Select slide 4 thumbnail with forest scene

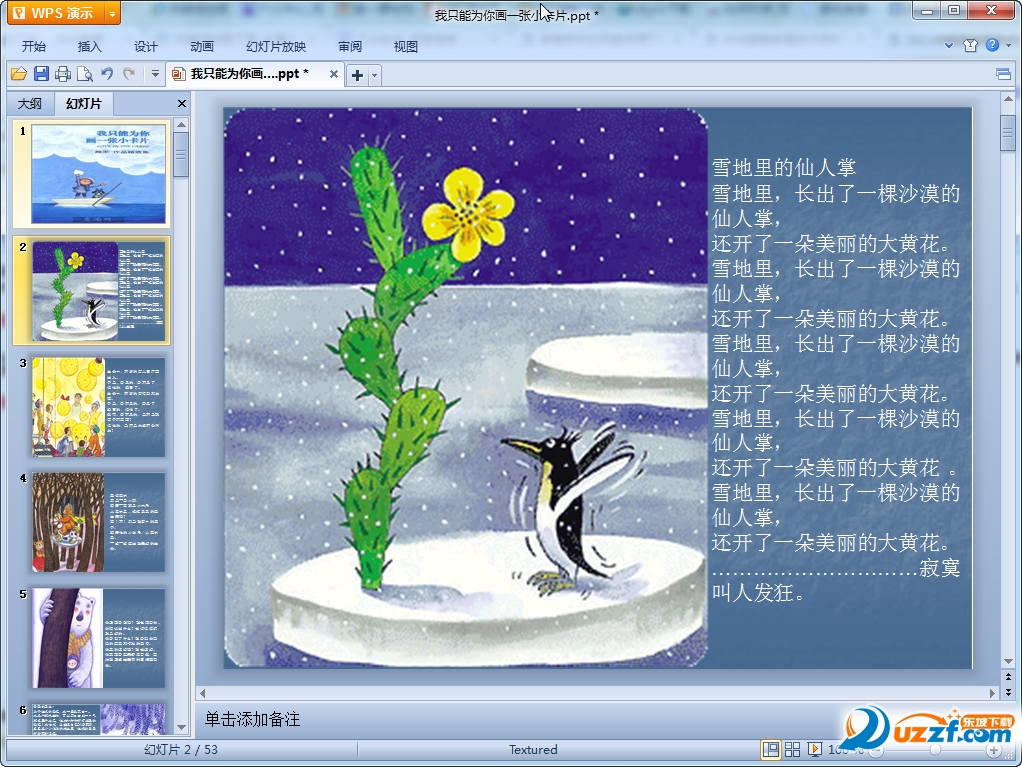click(x=98, y=522)
